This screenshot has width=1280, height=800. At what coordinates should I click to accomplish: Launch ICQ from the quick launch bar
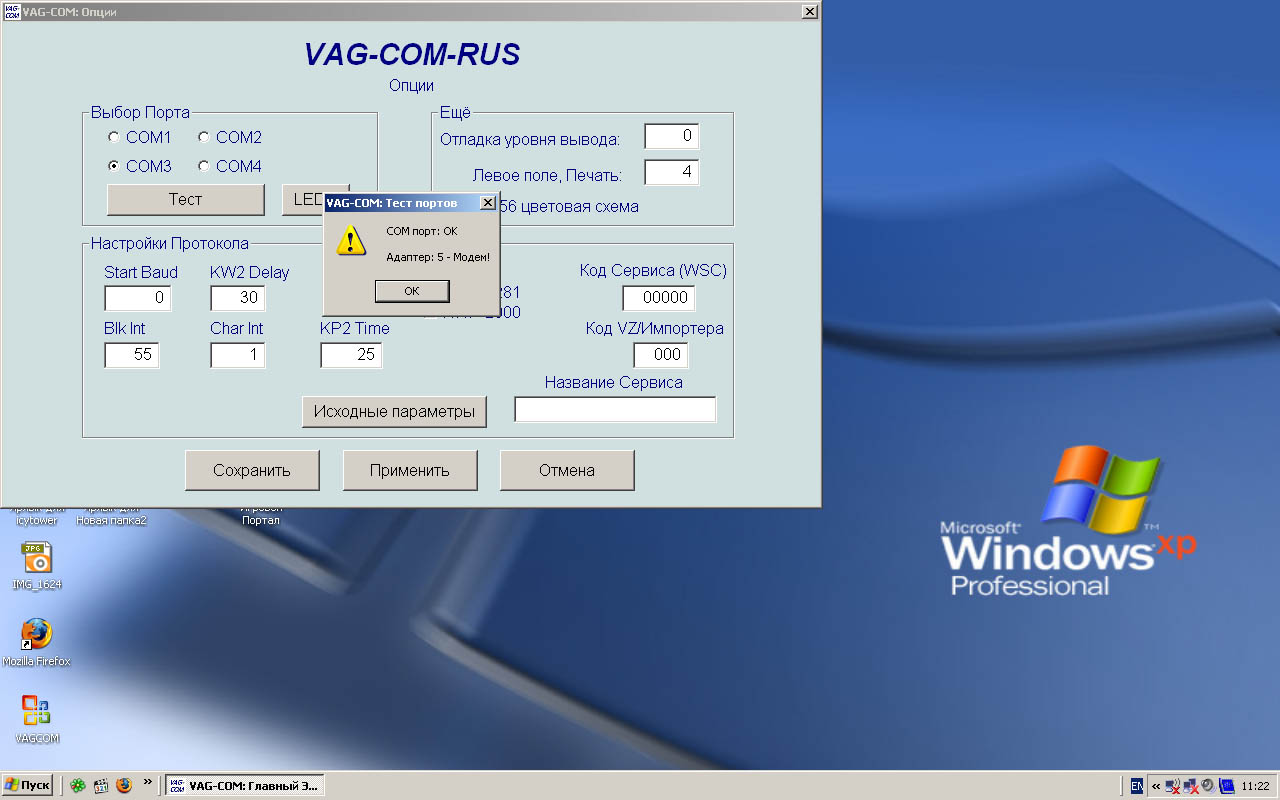click(x=78, y=785)
